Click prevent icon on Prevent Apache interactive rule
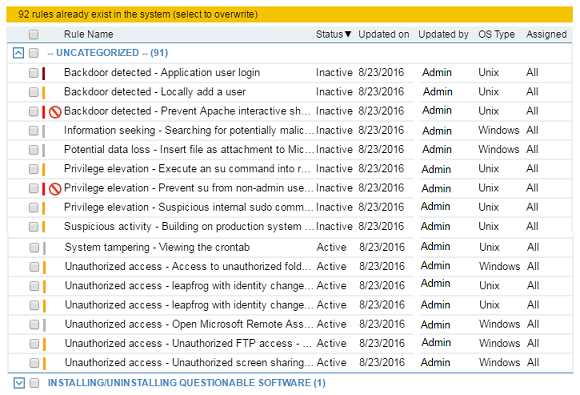 55,111
